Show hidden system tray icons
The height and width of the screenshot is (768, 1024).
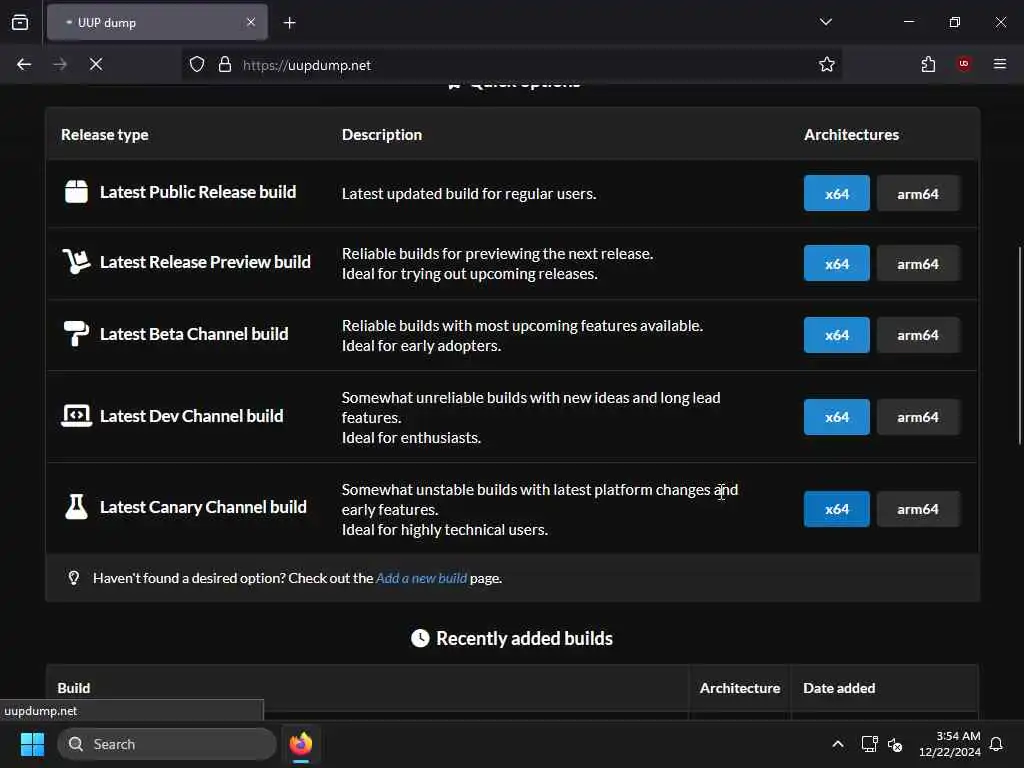coord(838,744)
